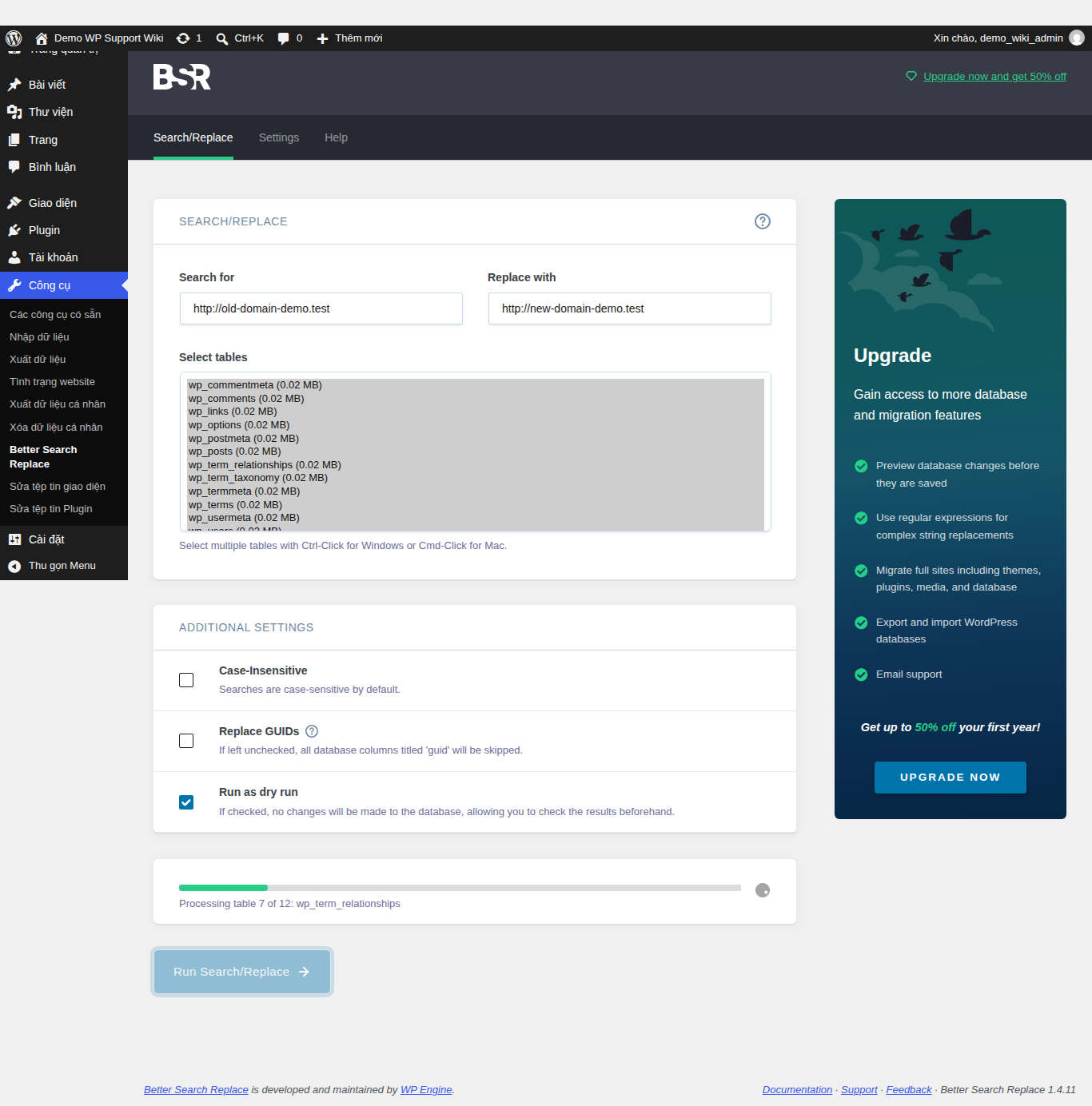Enable the Case-Insensitive checkbox
The height and width of the screenshot is (1106, 1092).
(186, 680)
